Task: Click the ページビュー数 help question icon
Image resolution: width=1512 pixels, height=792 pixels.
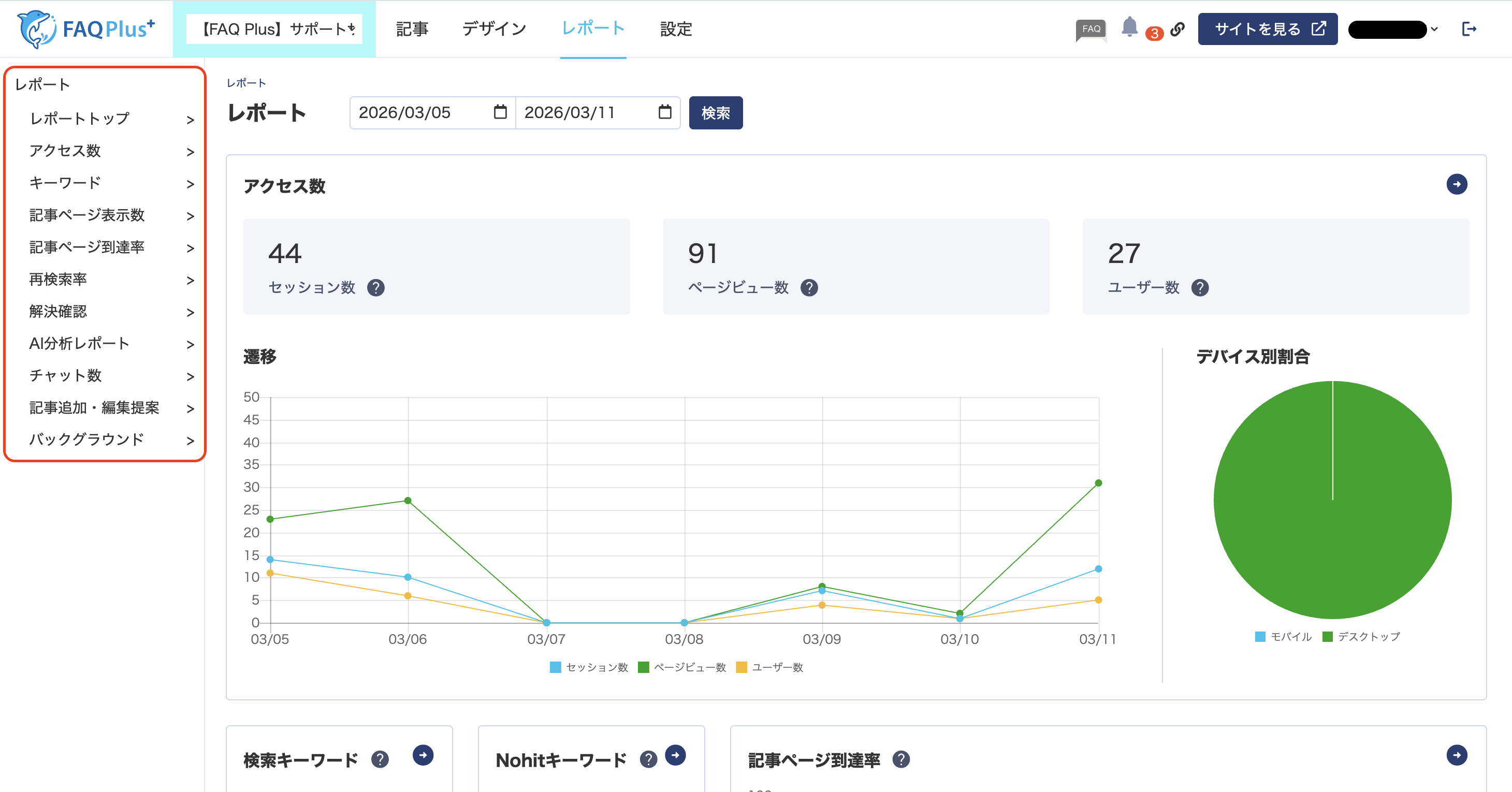Action: coord(809,287)
